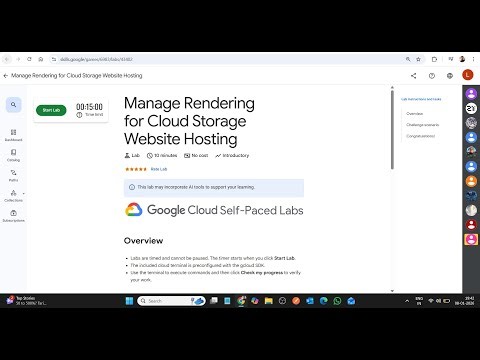Open File Explorer from the taskbar
The width and height of the screenshot is (480, 360).
tap(269, 301)
